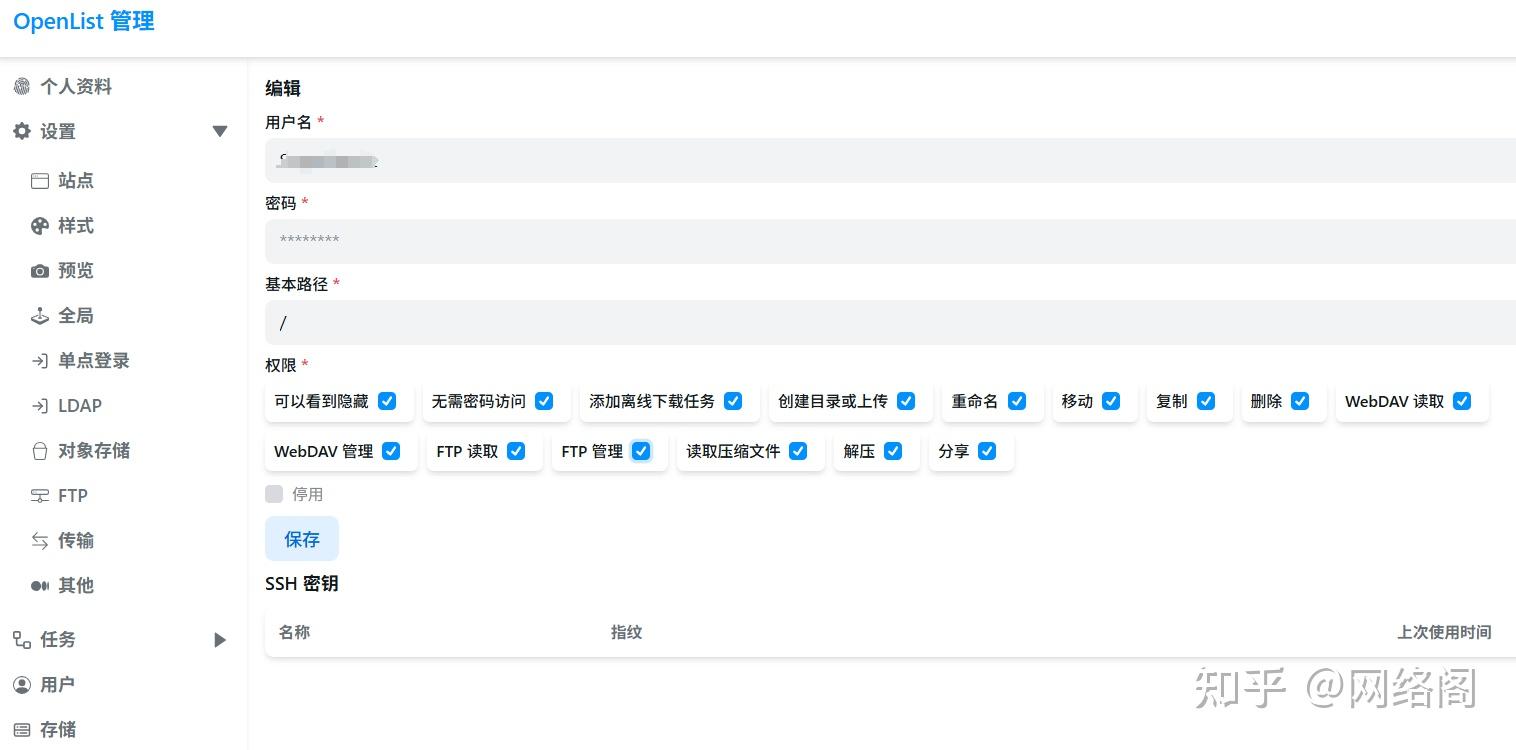Screen dimensions: 1516x750
Task: Toggle the 可以看到隐藏 permission off
Action: (388, 400)
